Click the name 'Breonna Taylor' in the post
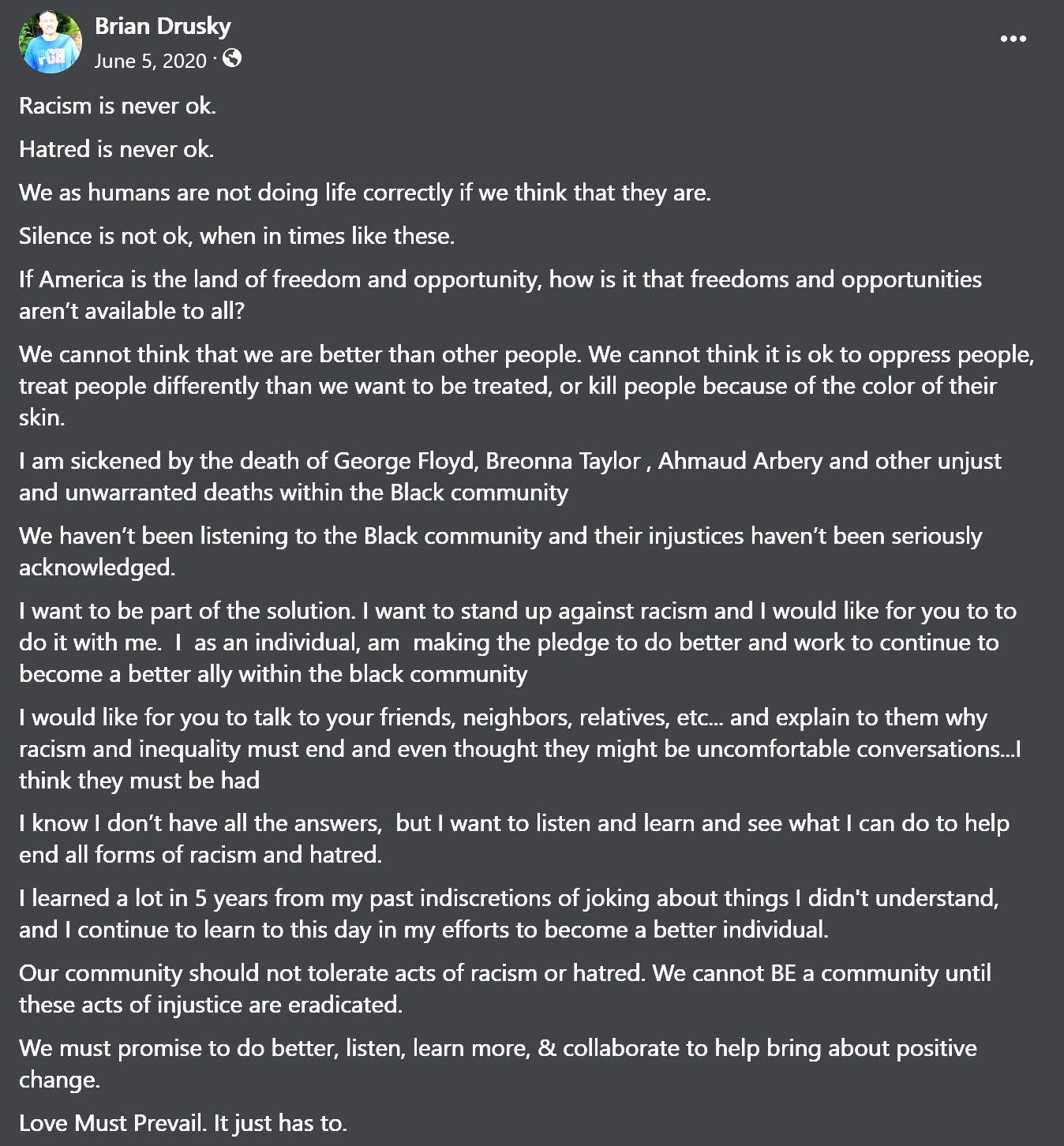 point(563,461)
